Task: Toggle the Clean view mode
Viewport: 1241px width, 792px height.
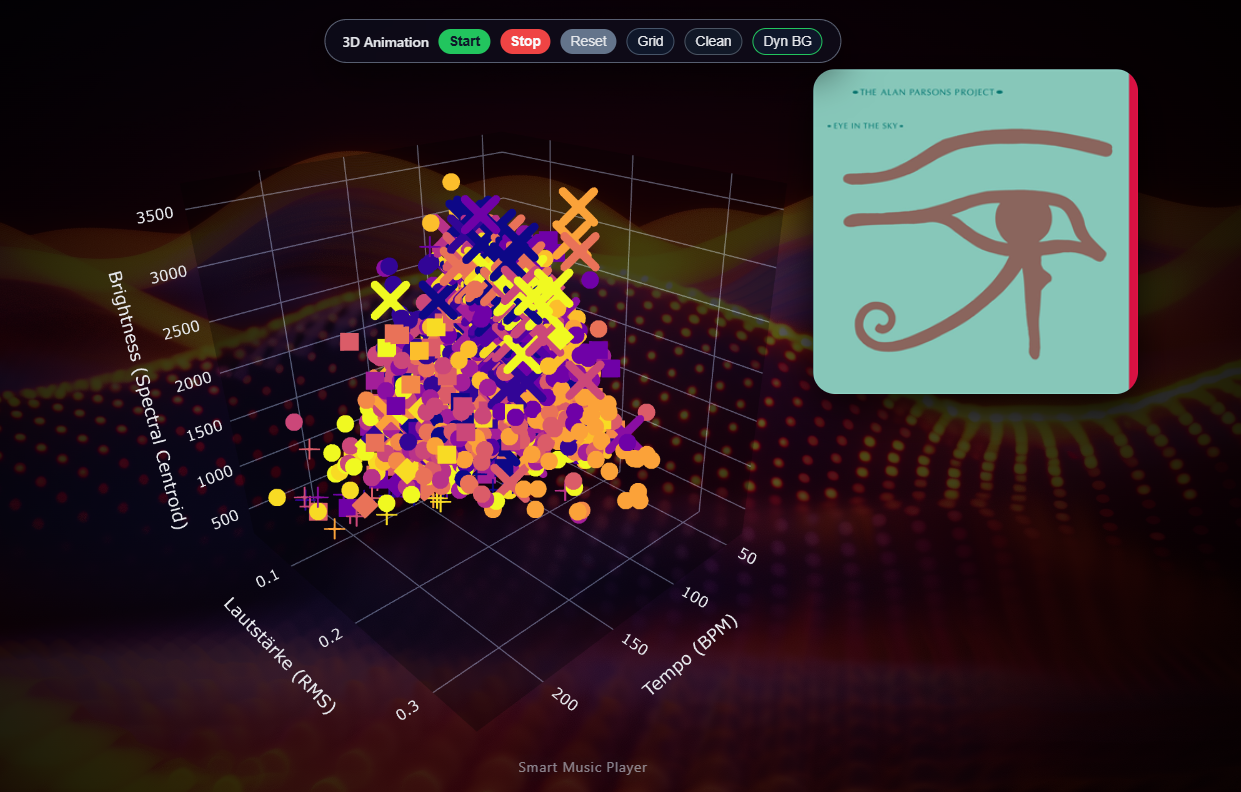Action: click(x=713, y=41)
